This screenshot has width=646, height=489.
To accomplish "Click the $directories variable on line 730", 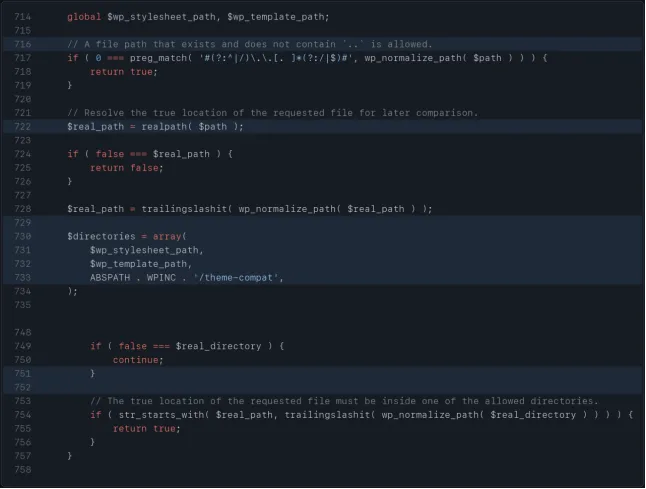I will tap(101, 236).
